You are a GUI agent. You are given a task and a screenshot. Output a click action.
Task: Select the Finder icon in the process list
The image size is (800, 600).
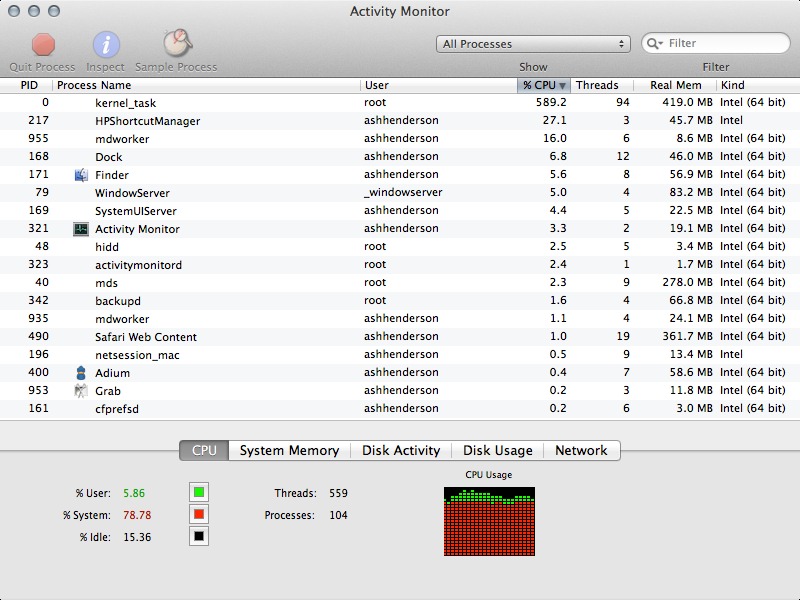81,175
